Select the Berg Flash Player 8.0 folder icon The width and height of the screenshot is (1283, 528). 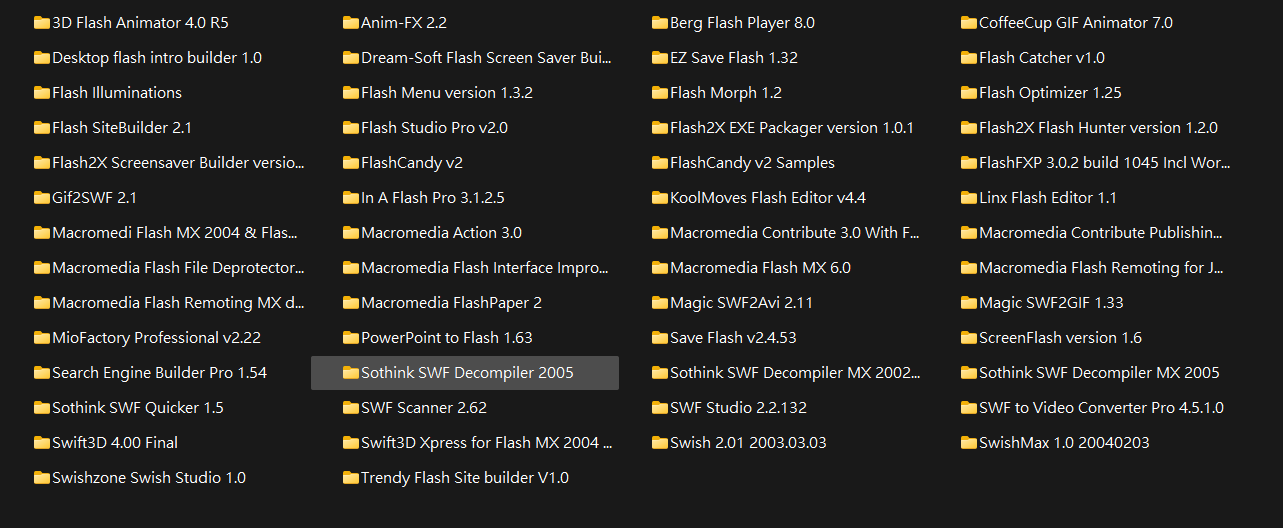coord(659,23)
